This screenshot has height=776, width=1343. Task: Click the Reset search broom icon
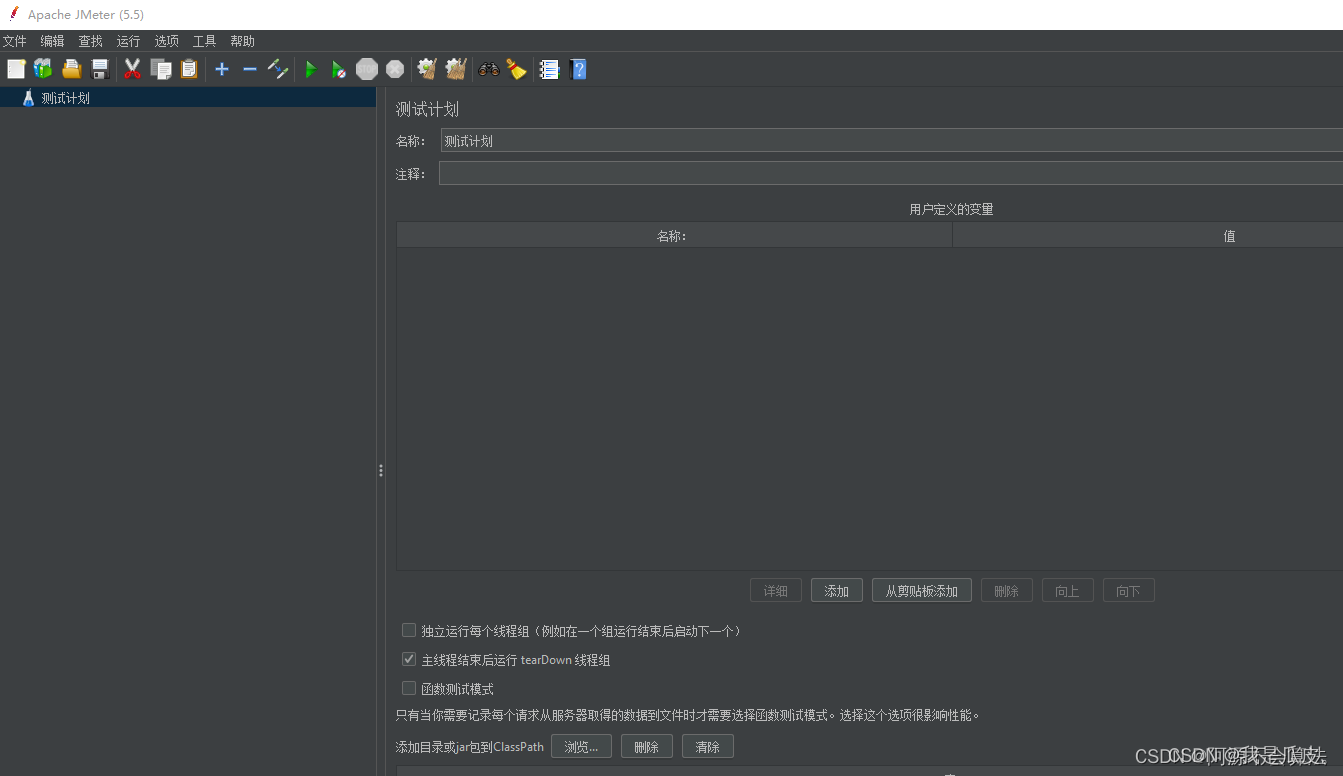point(516,69)
